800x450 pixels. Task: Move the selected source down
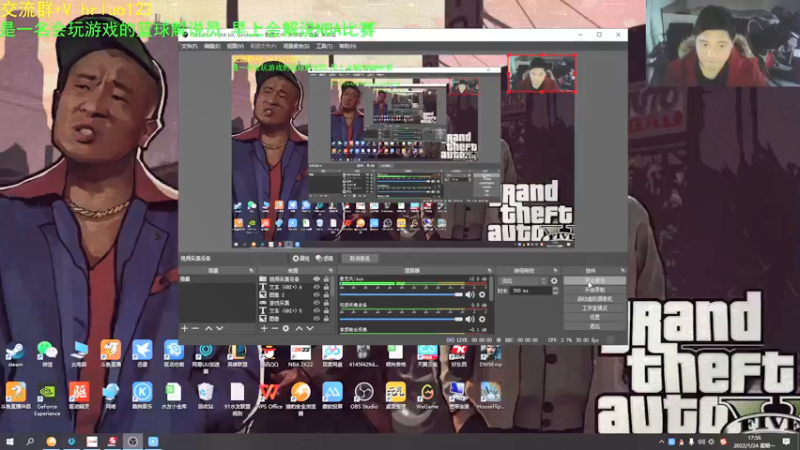click(x=310, y=329)
